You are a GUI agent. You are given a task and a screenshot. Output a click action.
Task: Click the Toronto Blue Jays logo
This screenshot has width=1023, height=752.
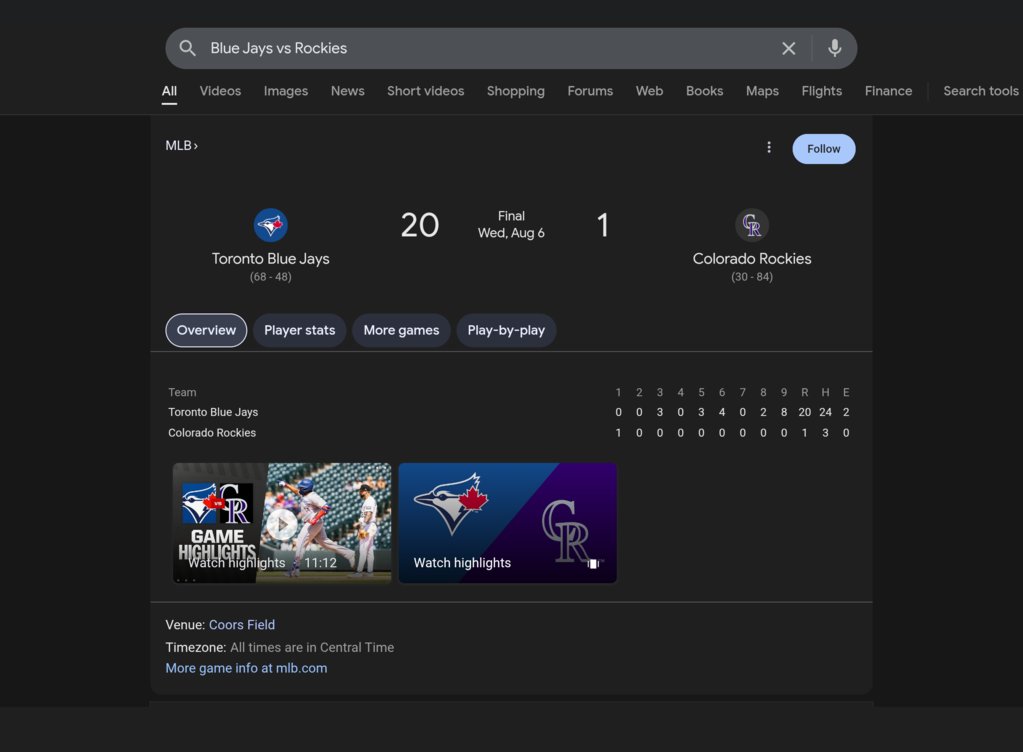click(270, 226)
